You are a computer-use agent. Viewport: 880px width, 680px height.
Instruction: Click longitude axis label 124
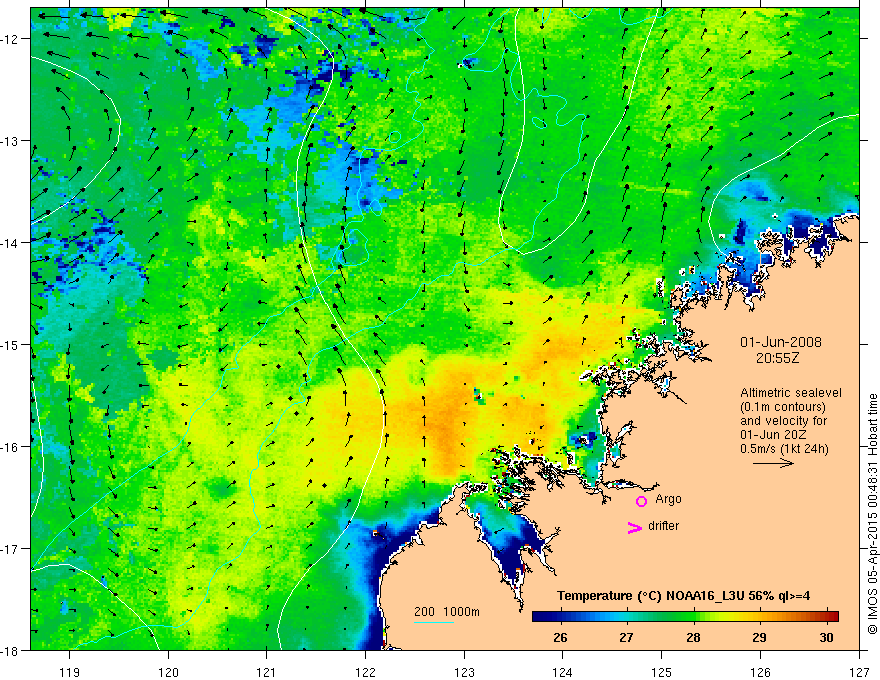[x=563, y=672]
